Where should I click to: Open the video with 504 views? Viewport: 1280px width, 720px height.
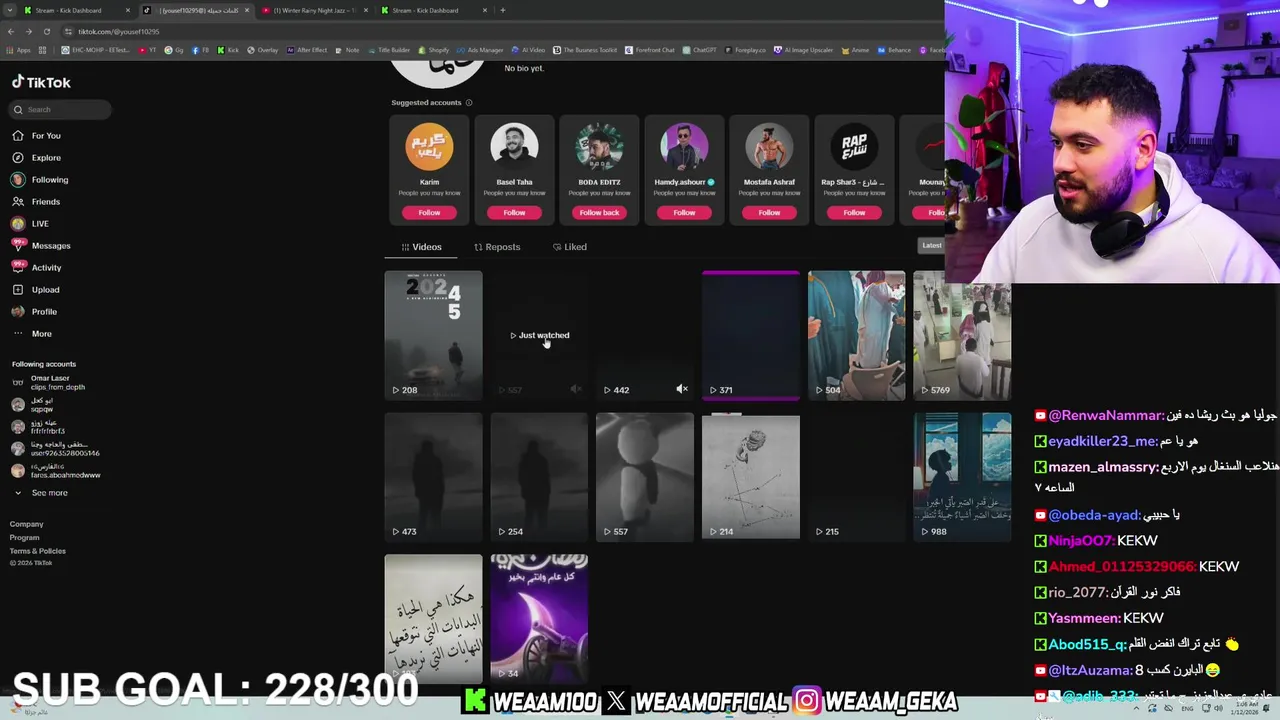tap(856, 335)
